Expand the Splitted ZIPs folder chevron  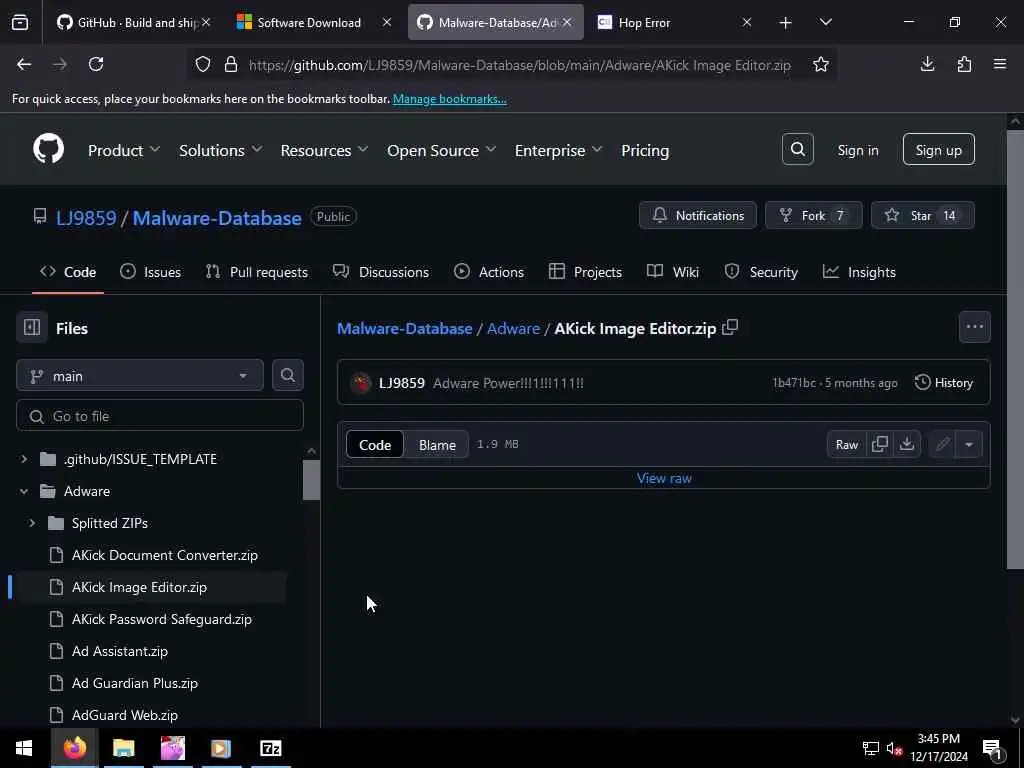pos(32,523)
